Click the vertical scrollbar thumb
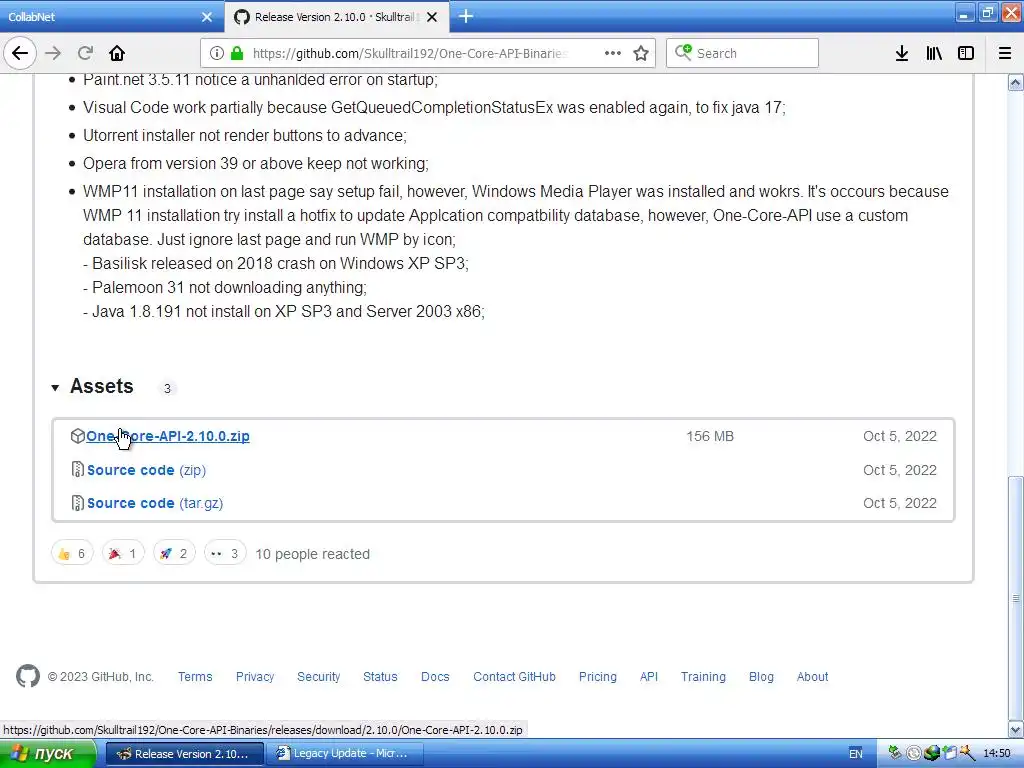Image resolution: width=1024 pixels, height=768 pixels. [1016, 598]
